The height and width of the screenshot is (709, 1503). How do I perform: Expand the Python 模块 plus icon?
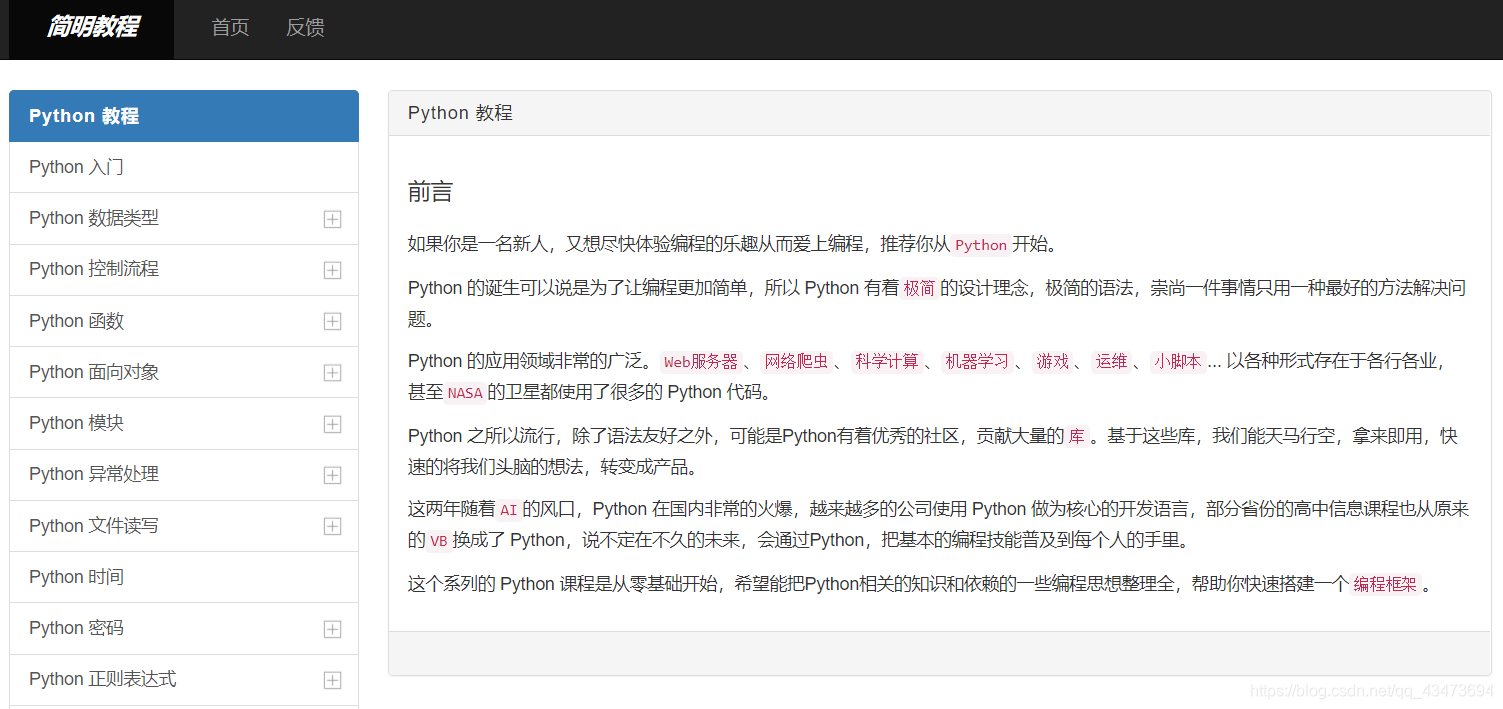tap(333, 424)
